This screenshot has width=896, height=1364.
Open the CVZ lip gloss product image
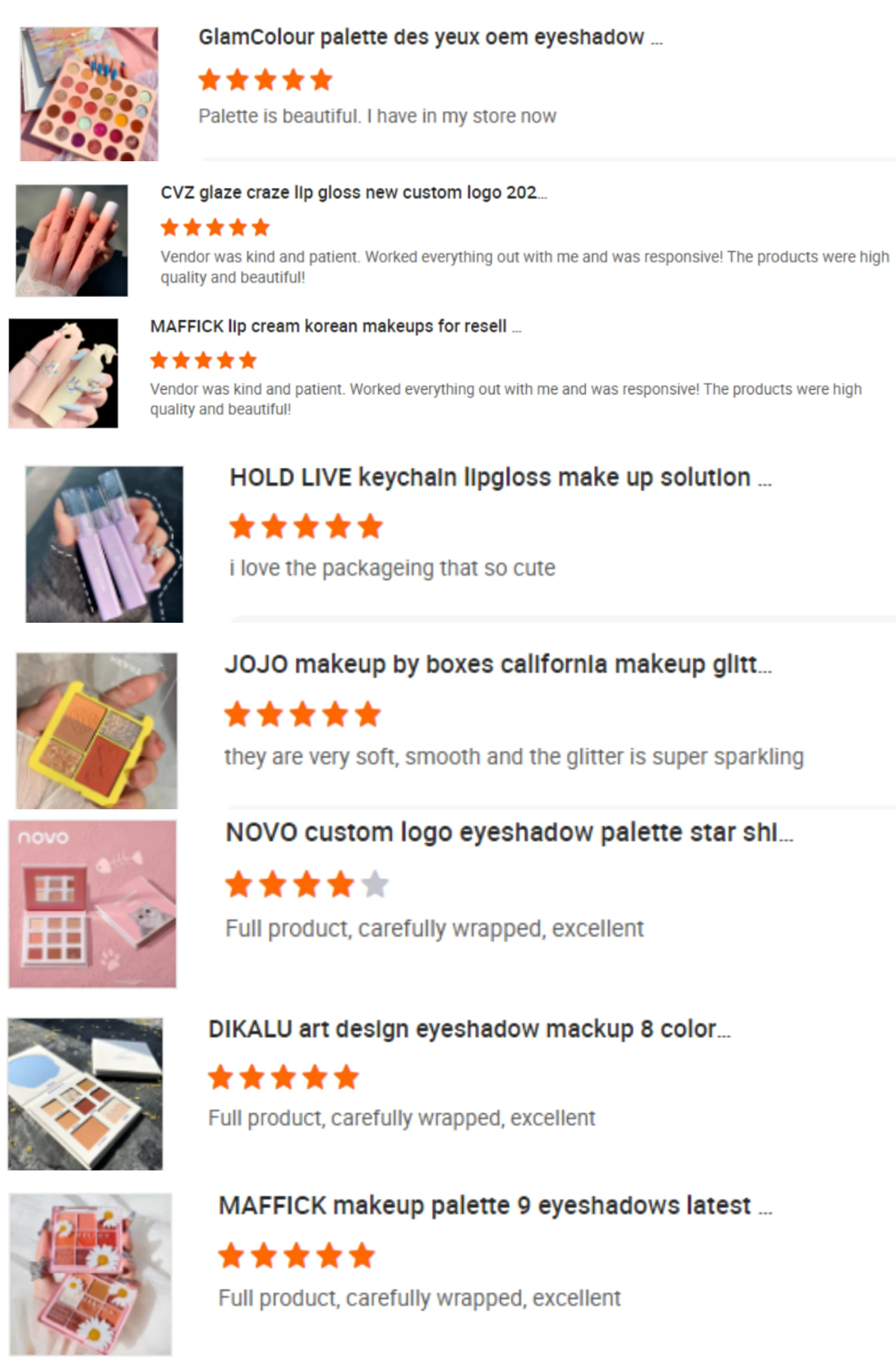pyautogui.click(x=72, y=240)
